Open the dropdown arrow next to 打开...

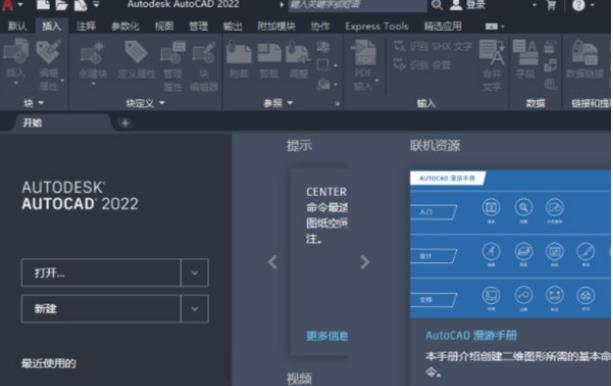click(194, 273)
